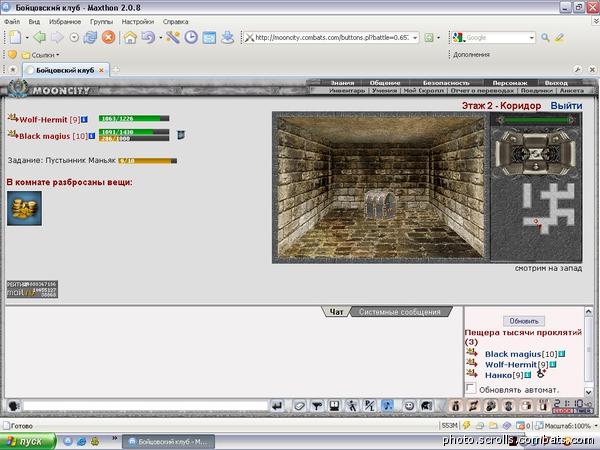This screenshot has width=600, height=450.
Task: Pick up the gold coins item
Action: [24, 209]
